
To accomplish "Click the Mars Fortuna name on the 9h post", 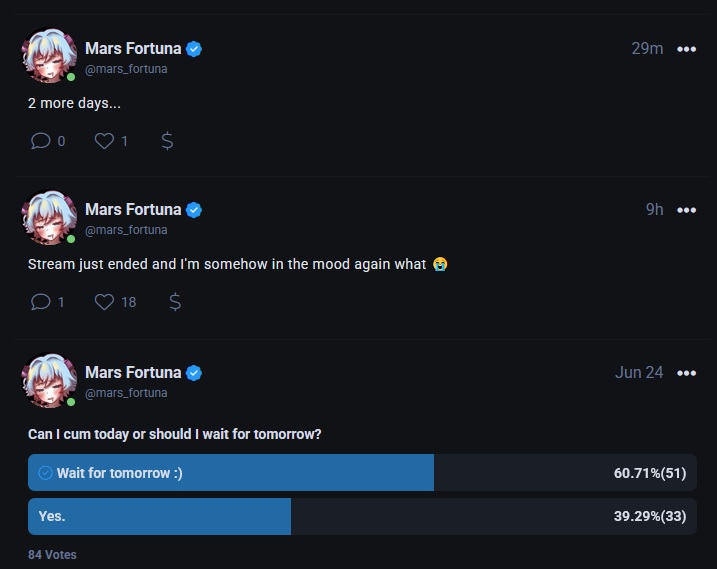I will [133, 209].
